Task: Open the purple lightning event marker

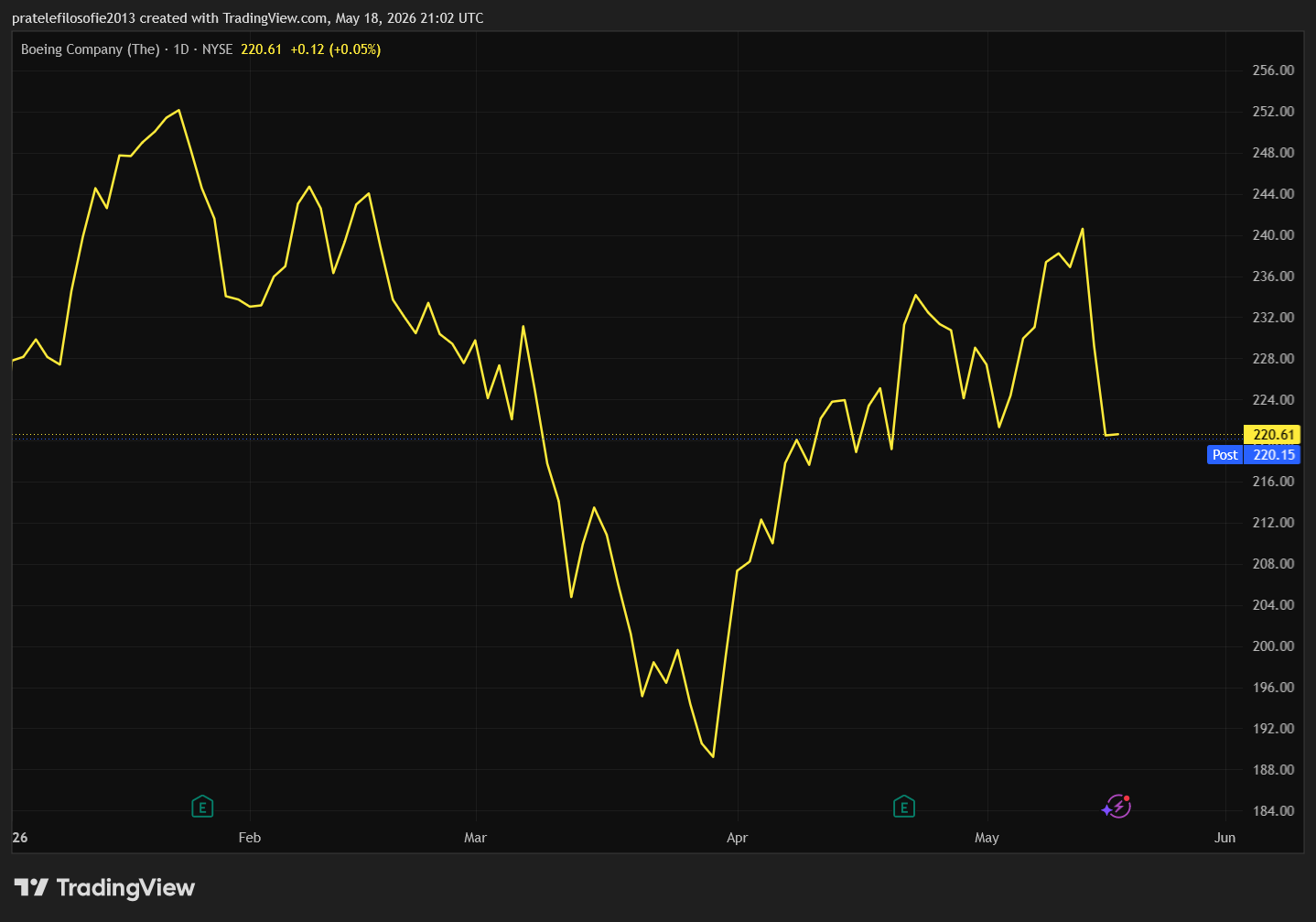Action: click(1116, 807)
